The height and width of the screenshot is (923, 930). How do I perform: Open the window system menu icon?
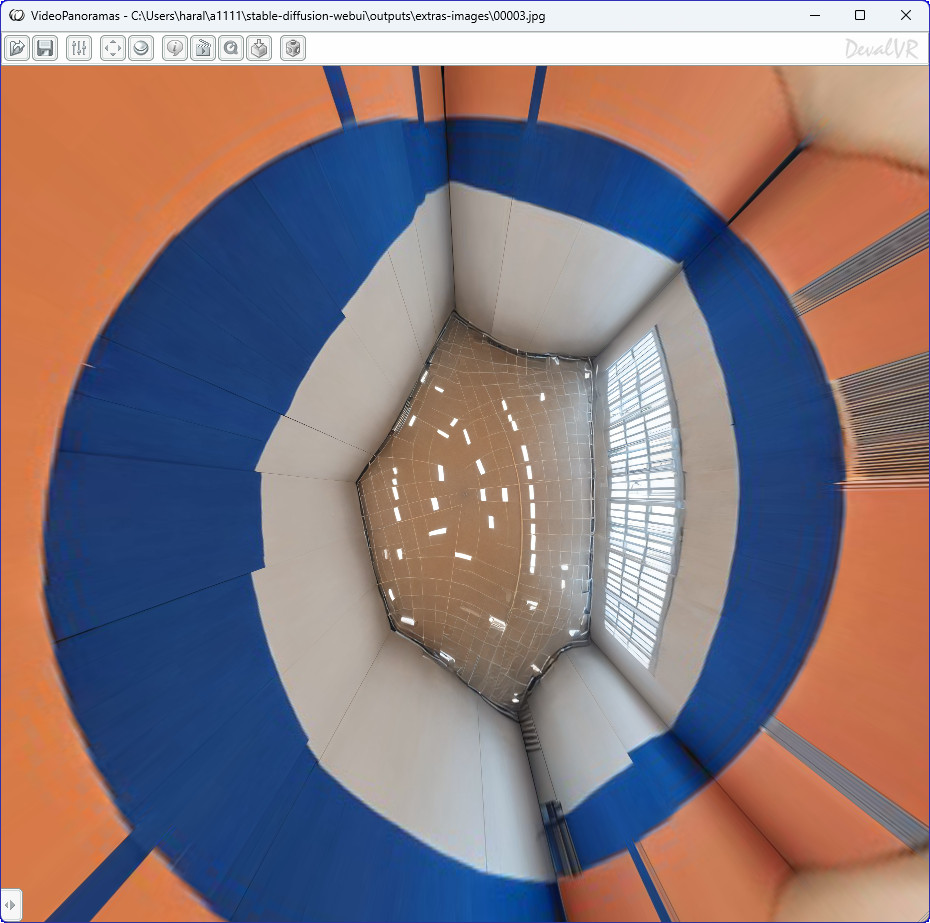coord(16,16)
